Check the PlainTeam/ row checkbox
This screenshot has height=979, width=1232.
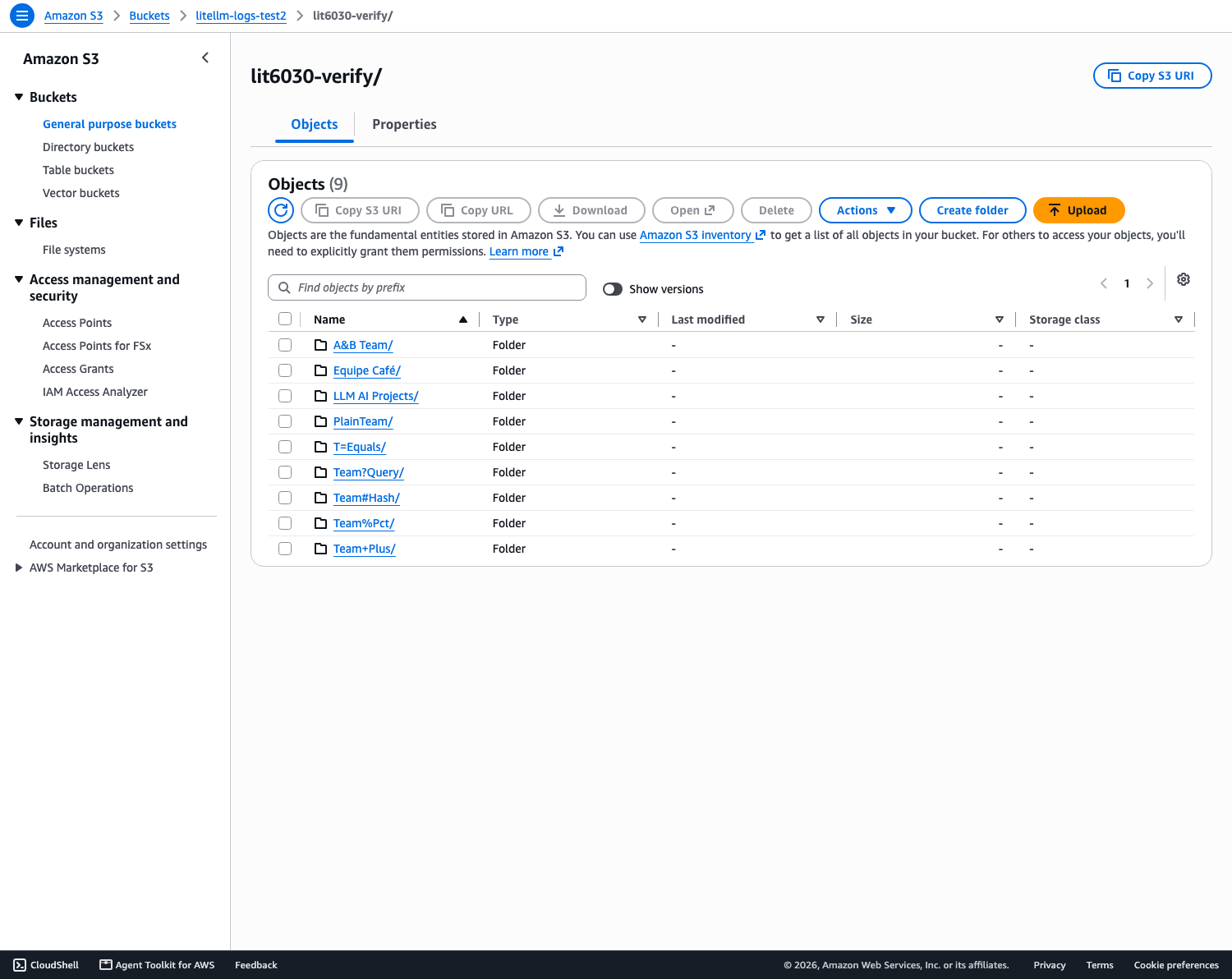pos(285,421)
